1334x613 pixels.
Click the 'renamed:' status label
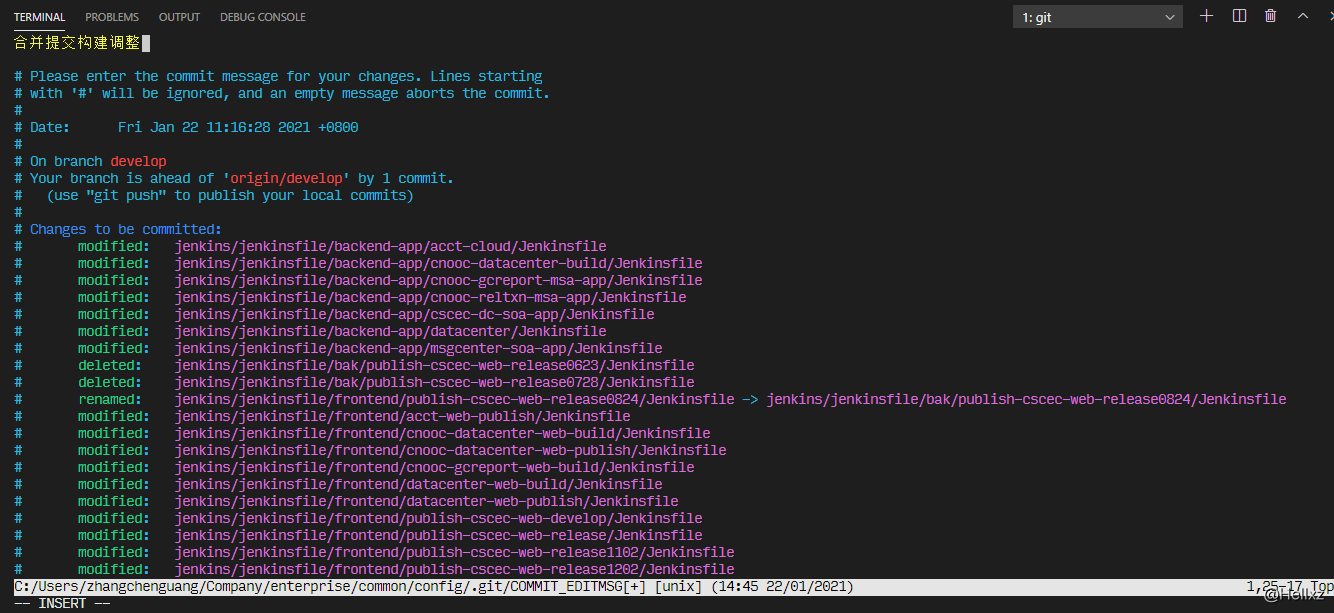(110, 399)
